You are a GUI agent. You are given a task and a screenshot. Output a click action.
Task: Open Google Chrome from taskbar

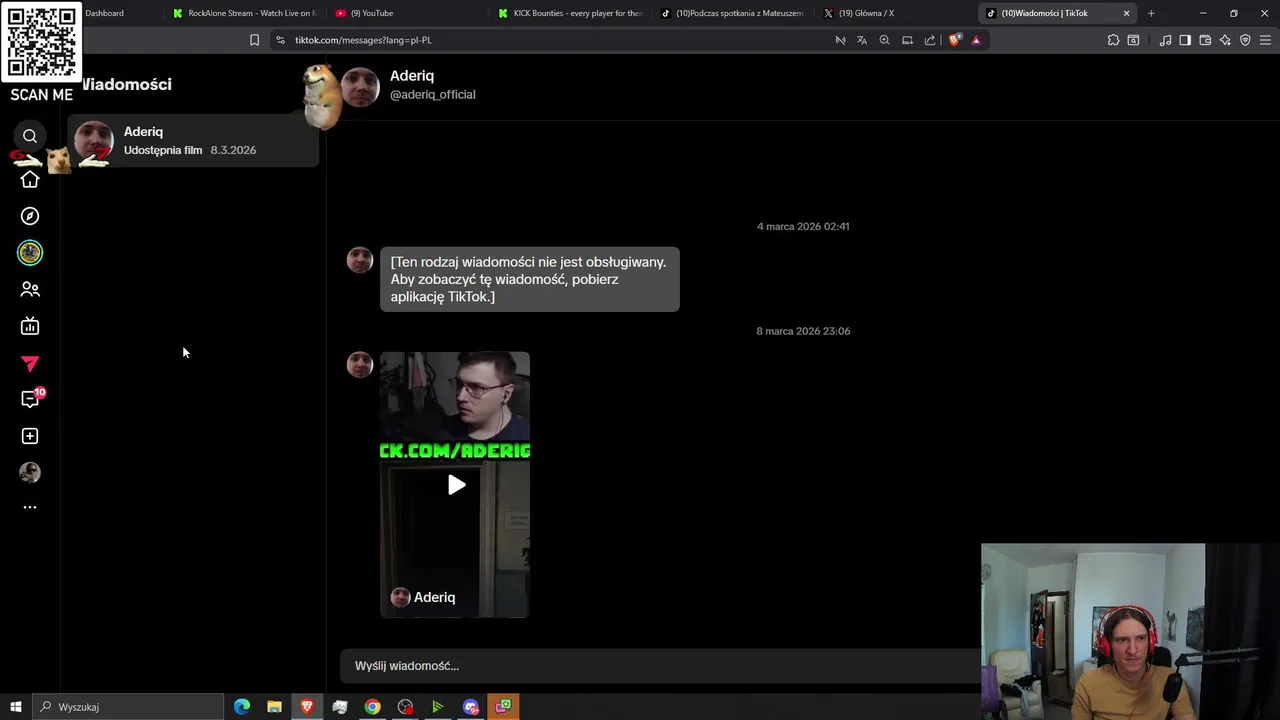(x=372, y=707)
